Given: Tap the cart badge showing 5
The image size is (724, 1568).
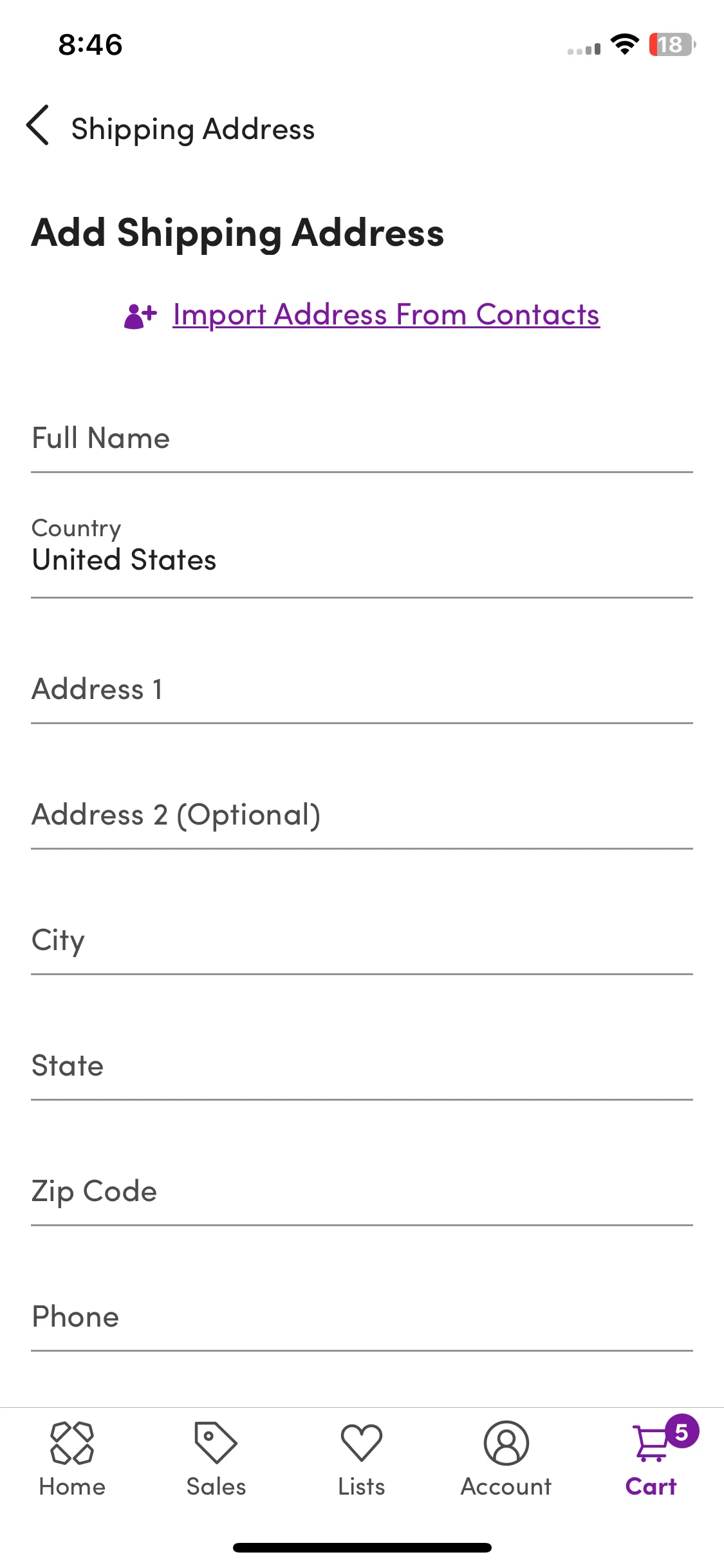Looking at the screenshot, I should point(682,1432).
